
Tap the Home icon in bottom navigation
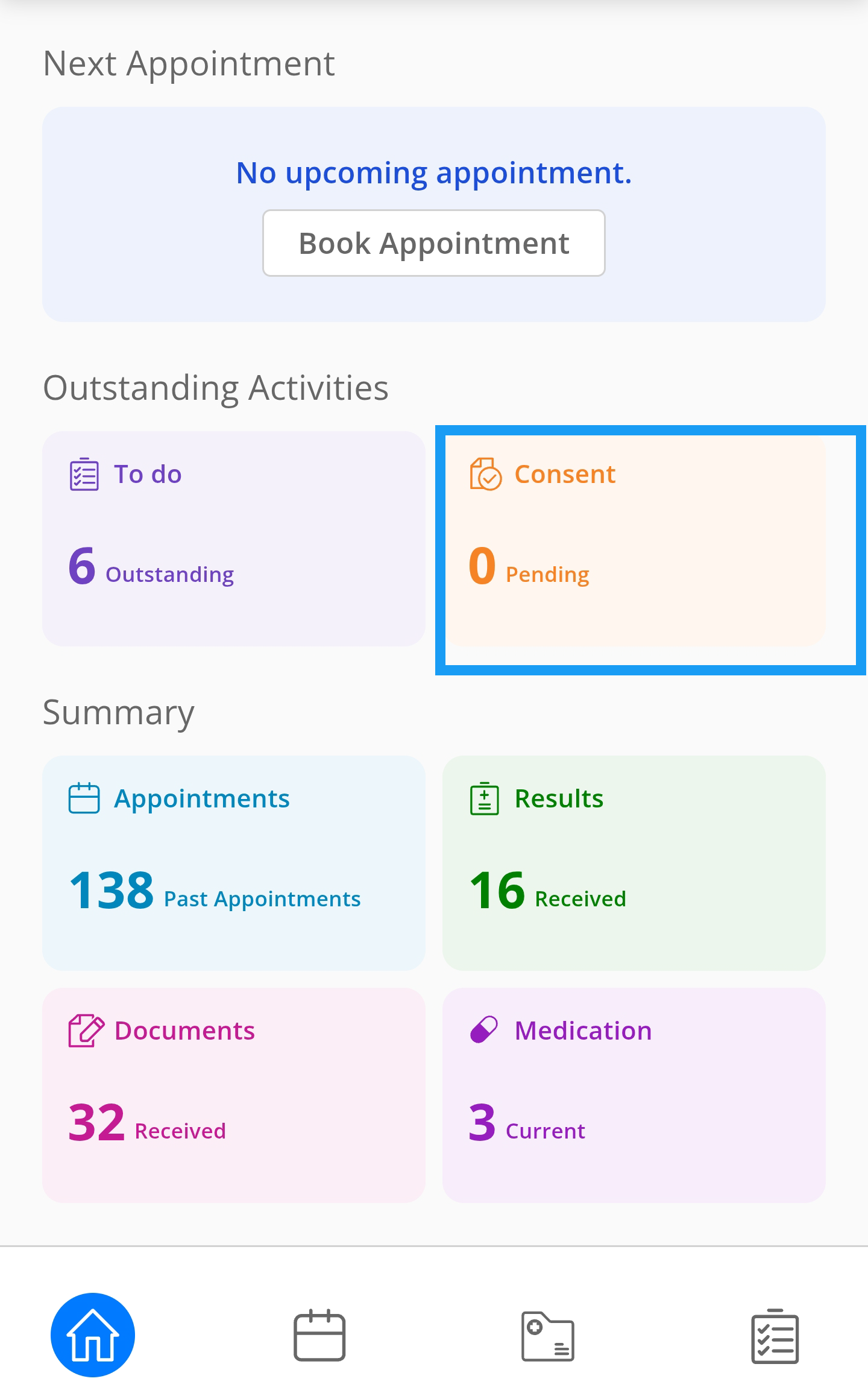(x=93, y=1335)
